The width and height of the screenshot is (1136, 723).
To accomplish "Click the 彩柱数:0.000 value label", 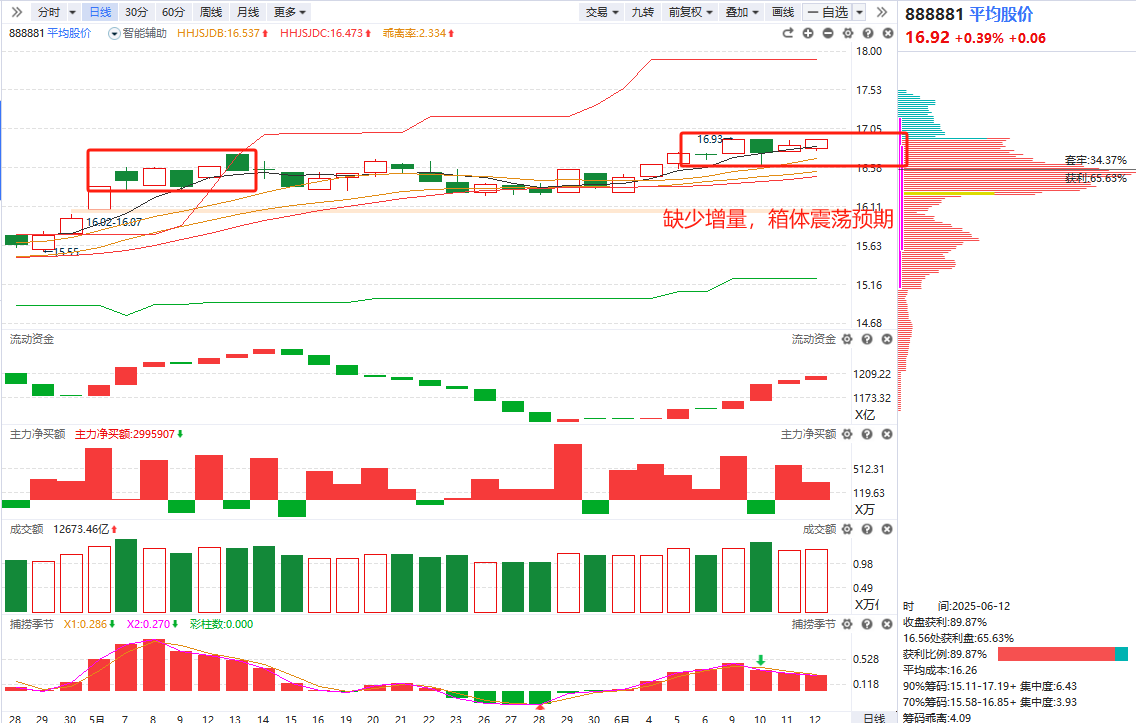I will pyautogui.click(x=222, y=624).
